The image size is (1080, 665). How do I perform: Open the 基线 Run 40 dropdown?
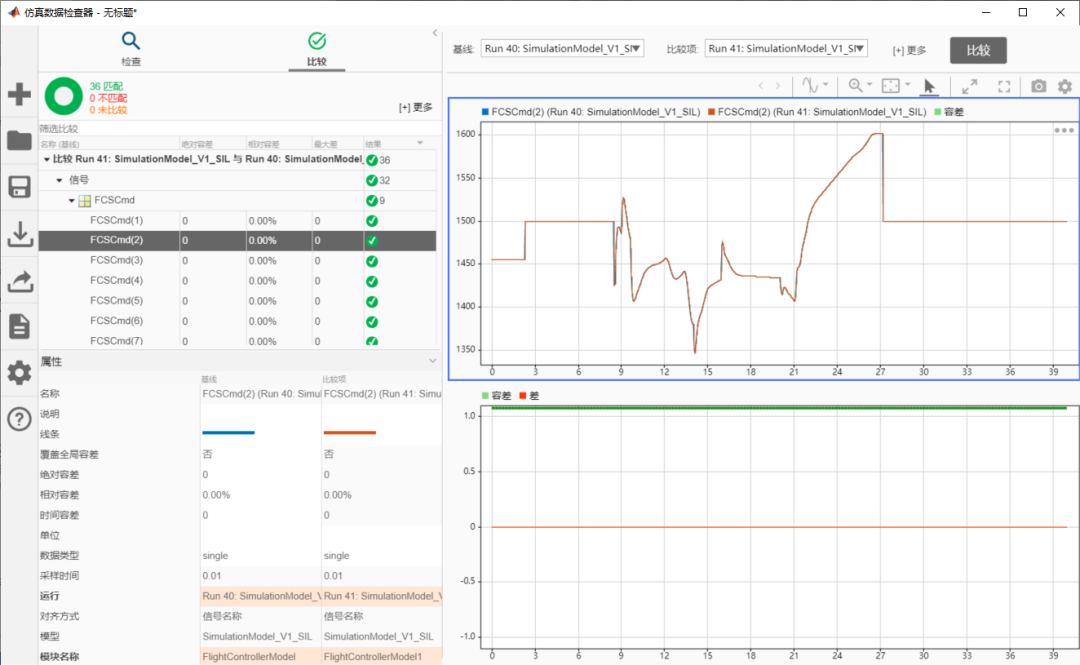coord(562,48)
